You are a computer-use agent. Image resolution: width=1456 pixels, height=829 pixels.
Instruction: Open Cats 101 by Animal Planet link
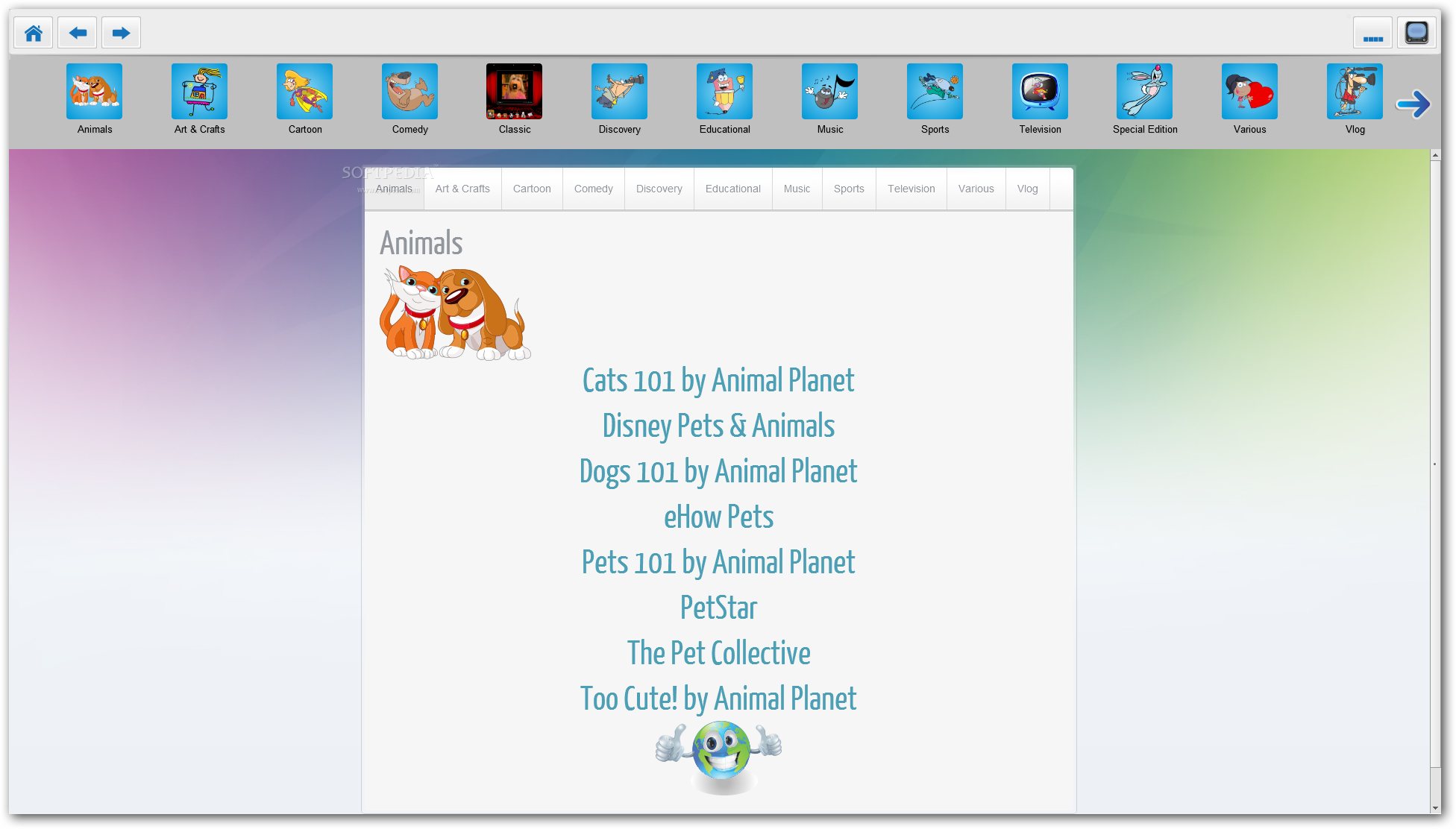(718, 381)
